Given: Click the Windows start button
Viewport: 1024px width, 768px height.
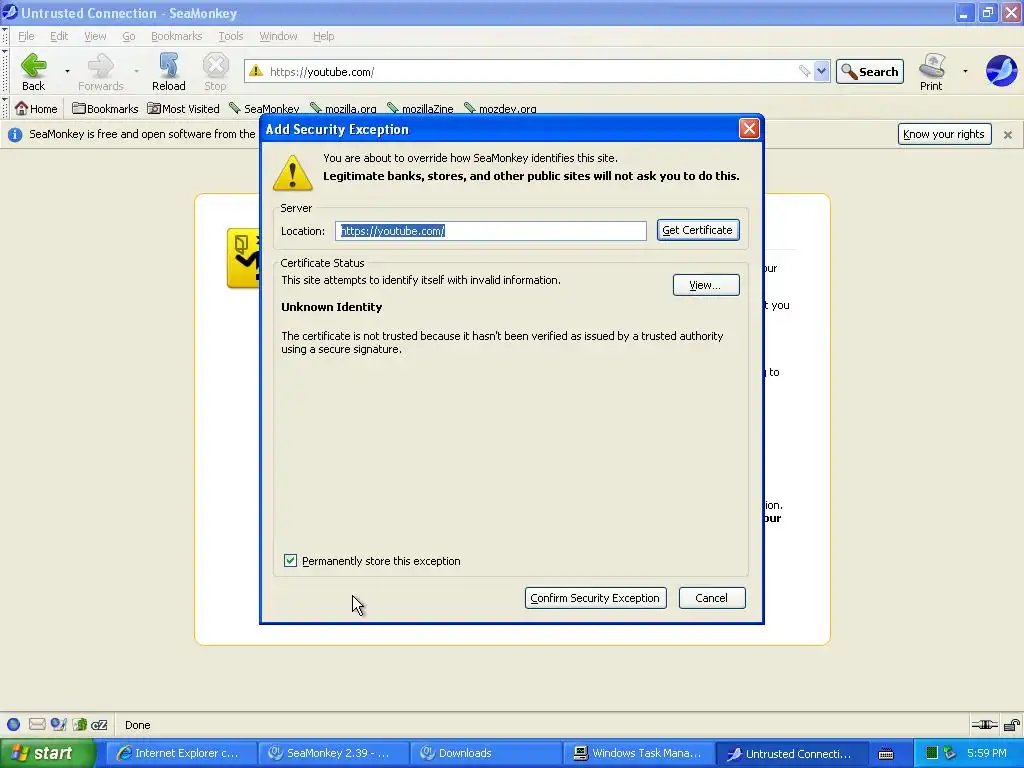Looking at the screenshot, I should click(48, 753).
